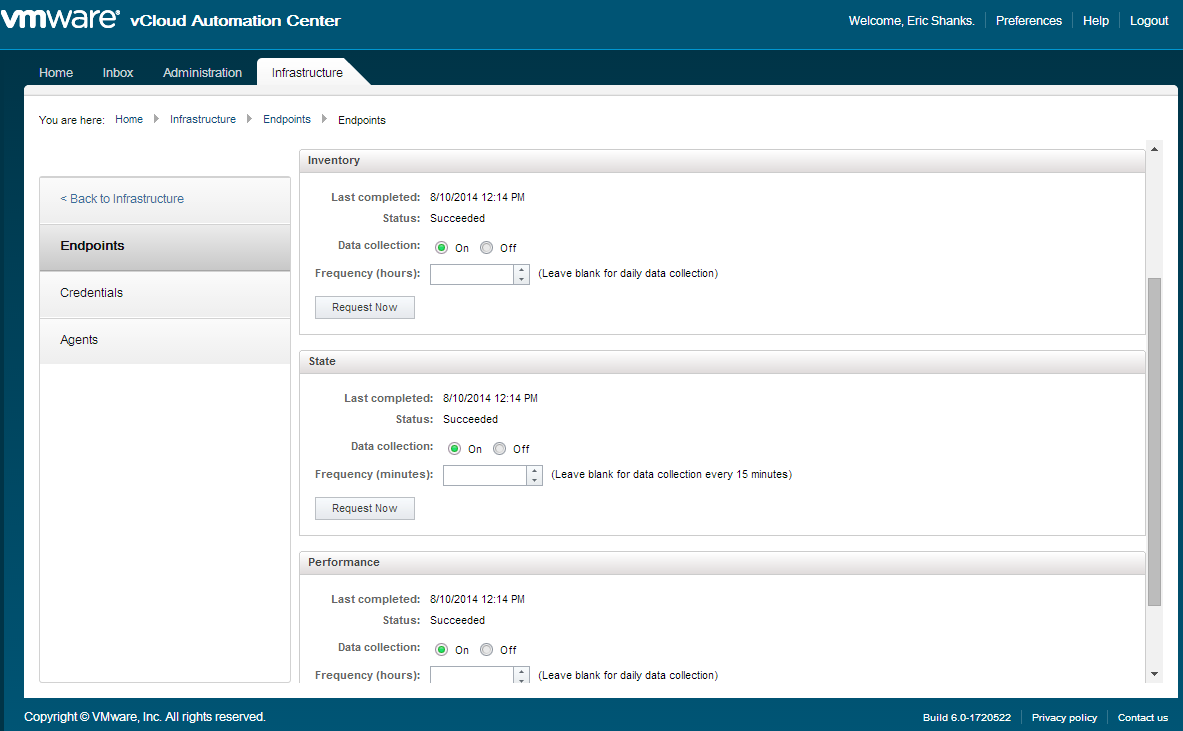
Task: Open Credentials in the sidebar
Action: click(92, 293)
